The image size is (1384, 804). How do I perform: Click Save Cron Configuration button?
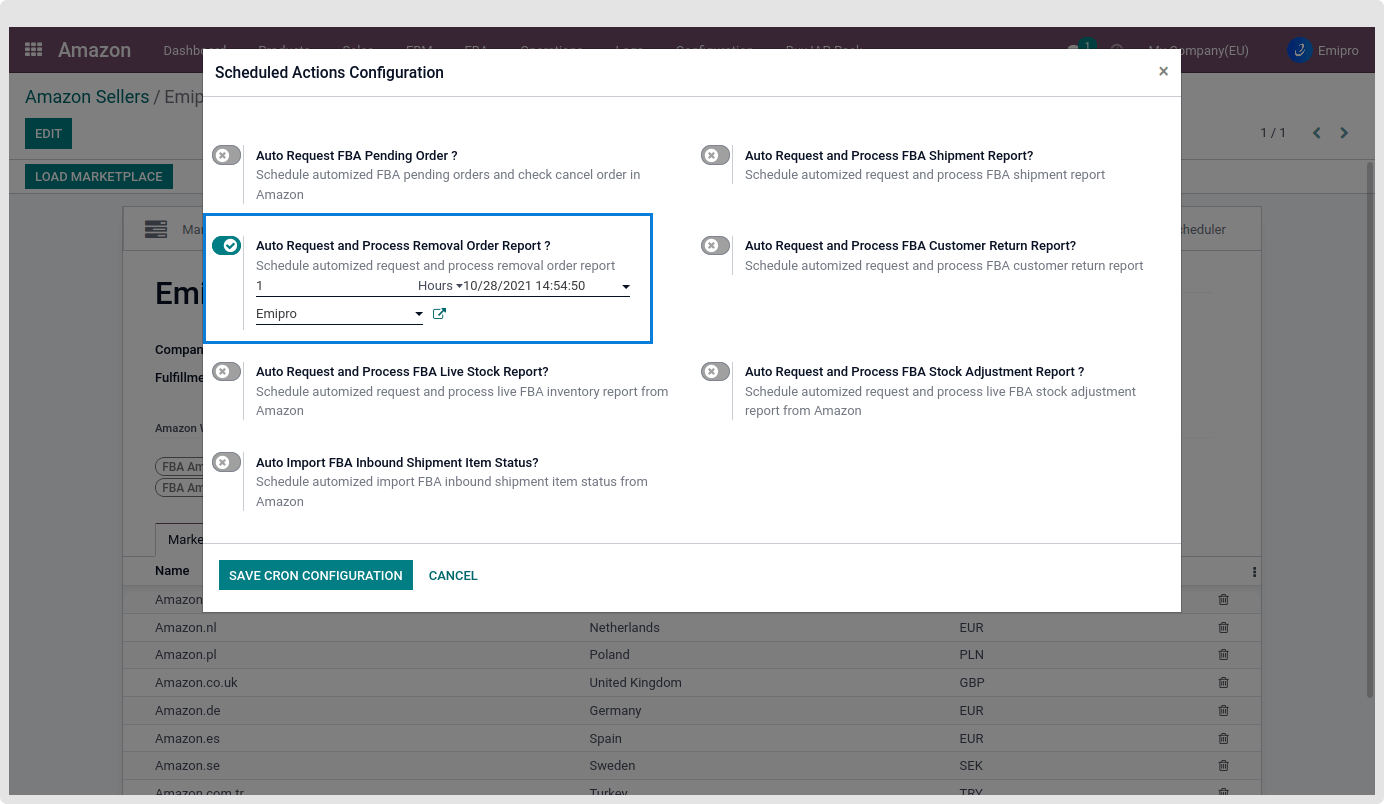(315, 575)
